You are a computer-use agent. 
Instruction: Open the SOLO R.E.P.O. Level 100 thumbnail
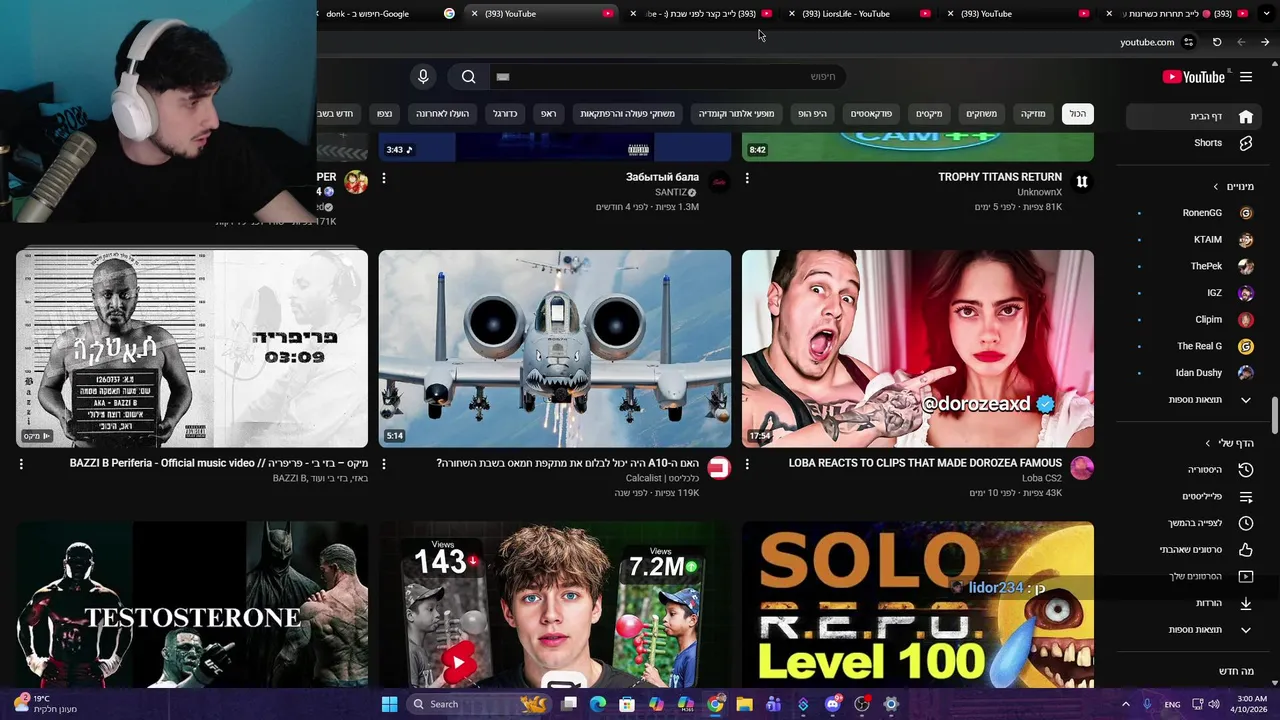click(x=918, y=605)
